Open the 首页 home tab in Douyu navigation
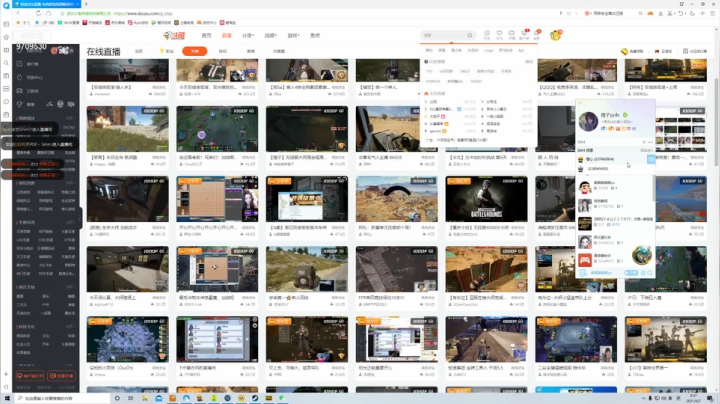Screen dimensions: 720x404 tap(206, 35)
